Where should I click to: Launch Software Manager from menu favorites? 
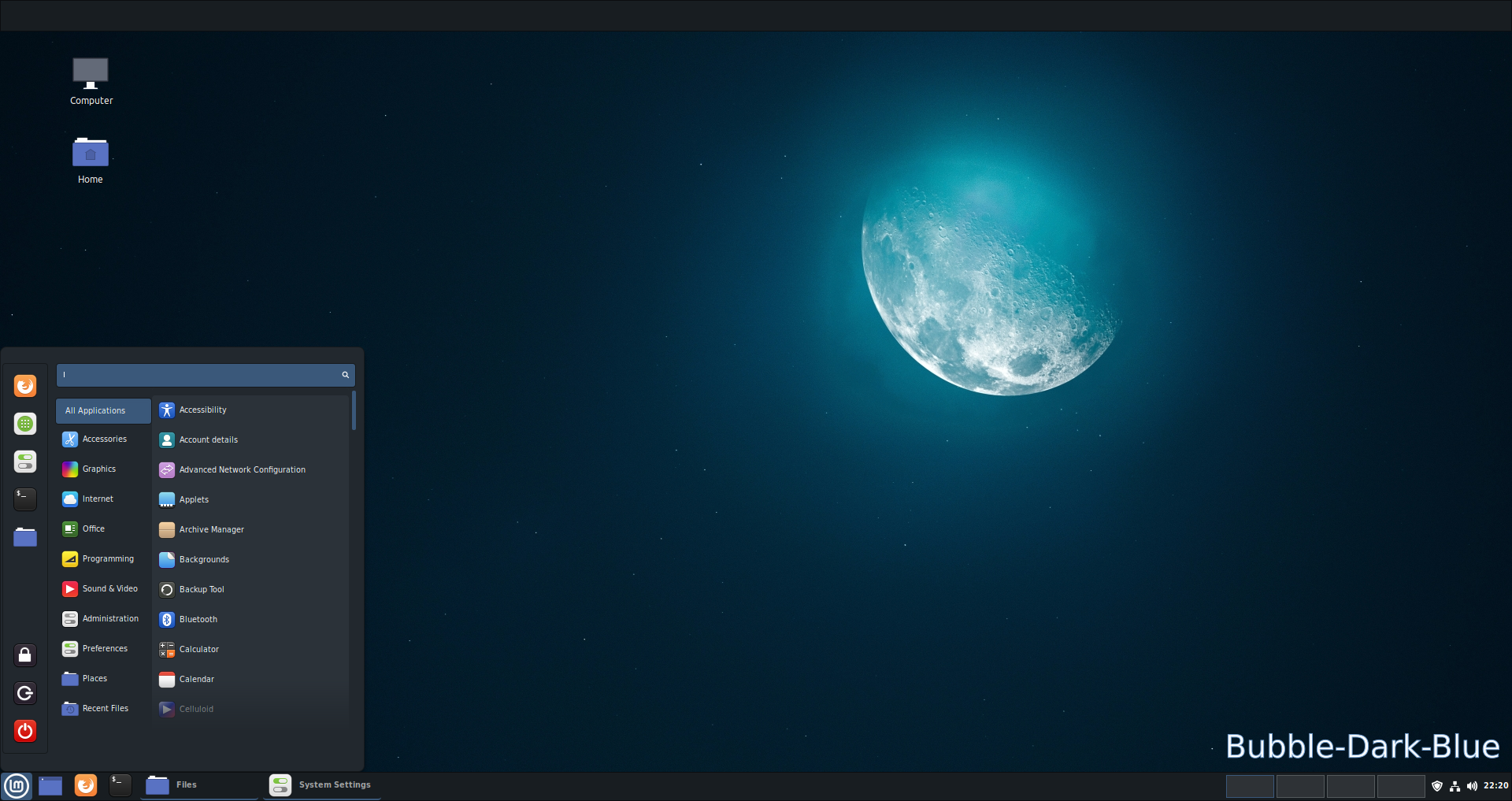[25, 424]
